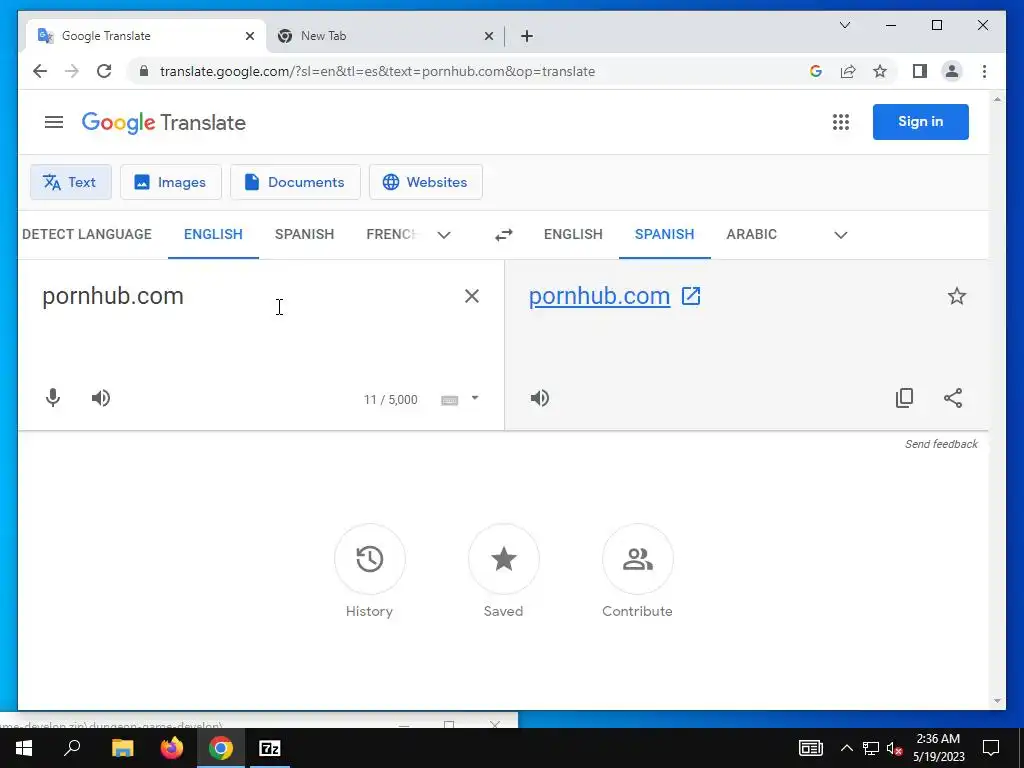Expand more target languages
The image size is (1024, 768).
tap(840, 235)
